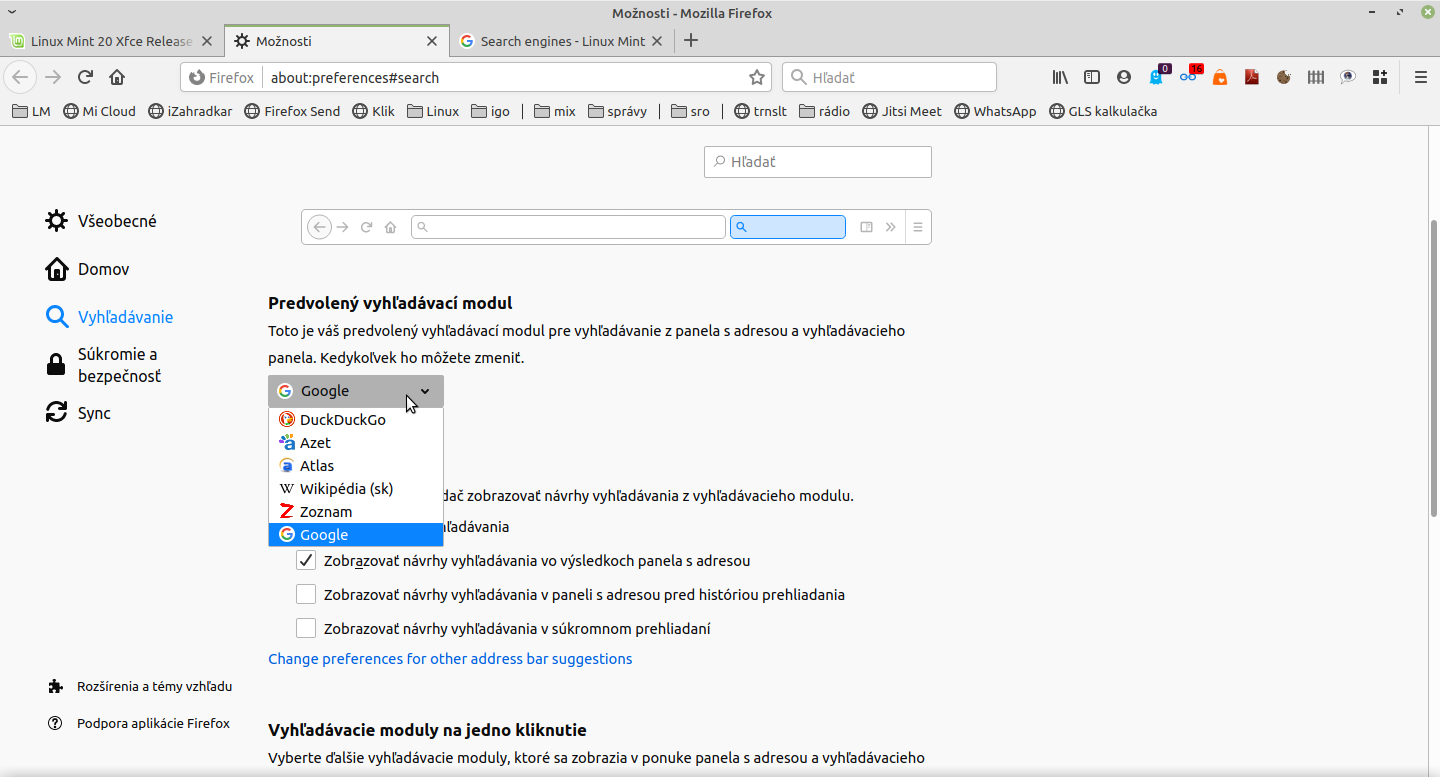This screenshot has width=1440, height=777.
Task: Click the Home toolbar icon
Action: click(117, 77)
